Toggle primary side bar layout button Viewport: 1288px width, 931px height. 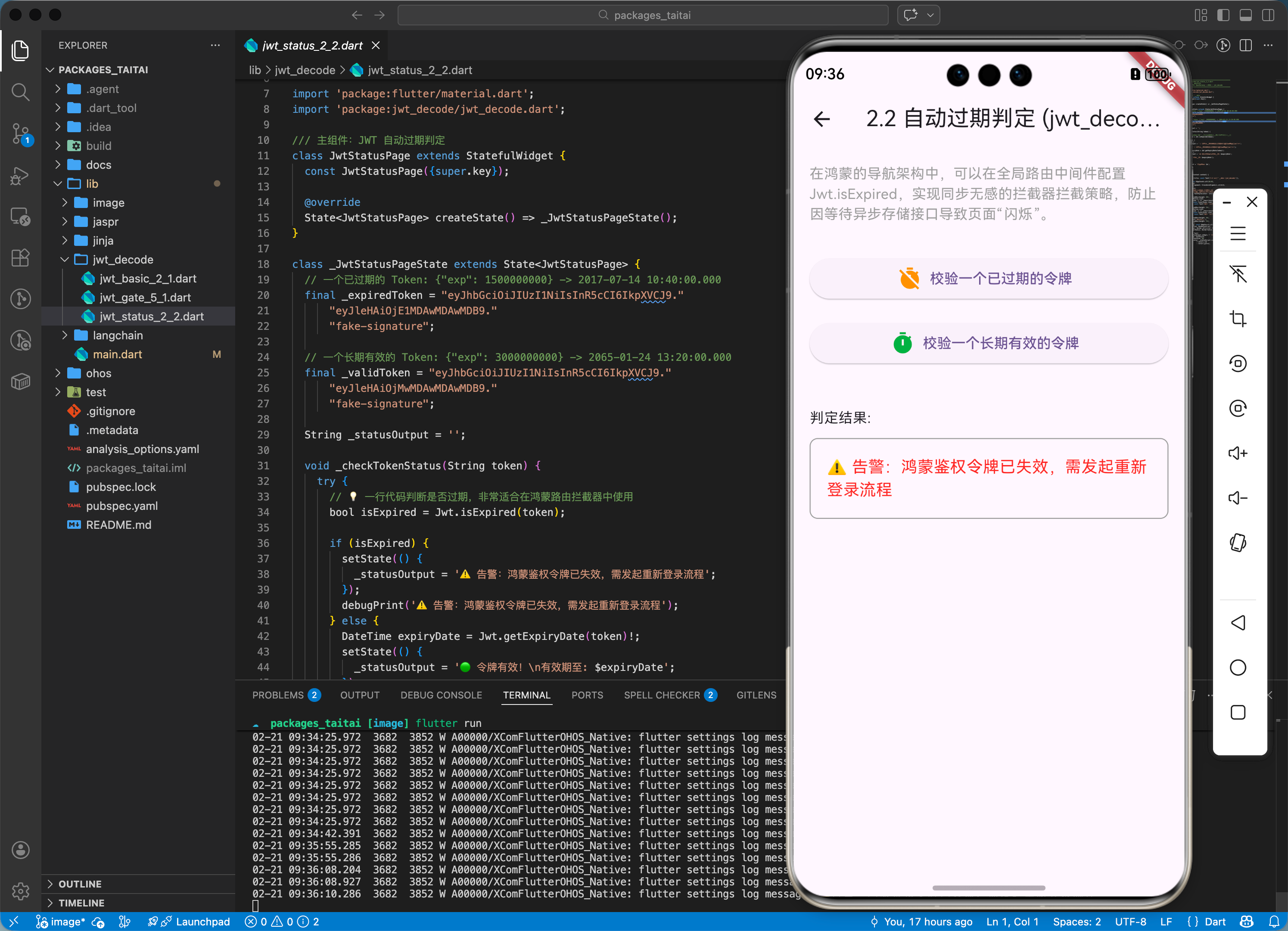[1223, 16]
